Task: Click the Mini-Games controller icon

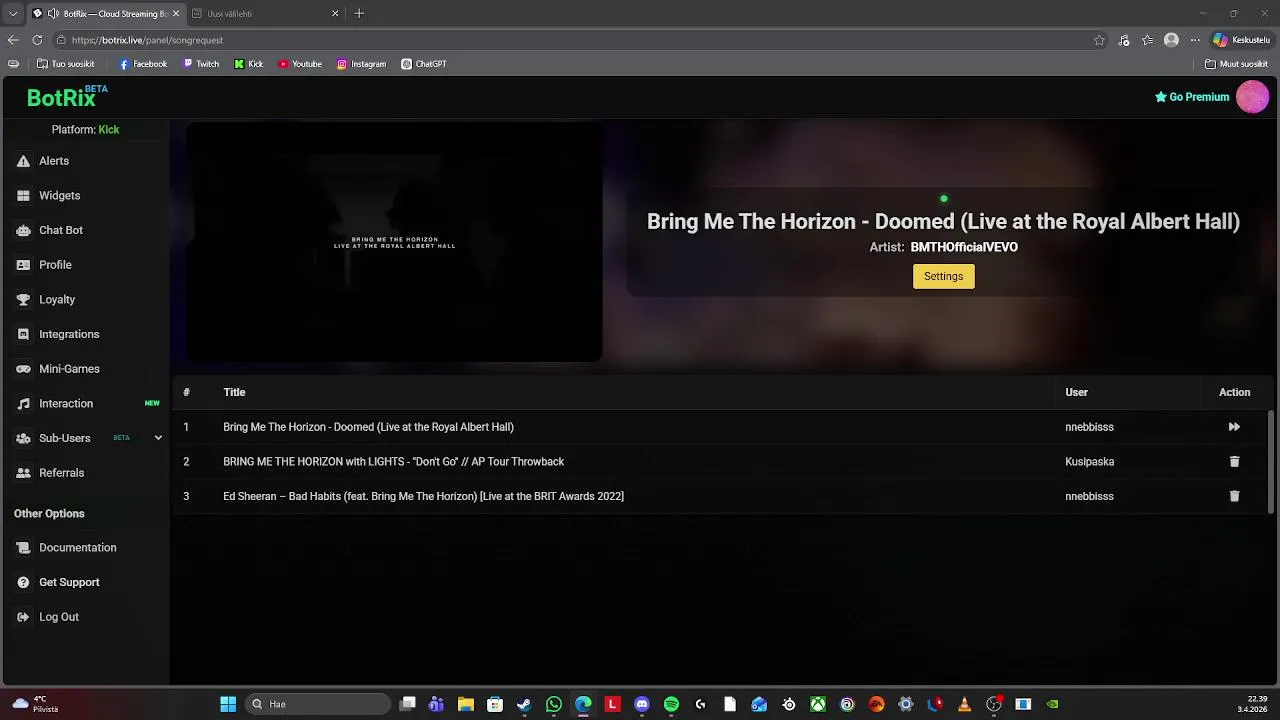Action: (x=23, y=369)
